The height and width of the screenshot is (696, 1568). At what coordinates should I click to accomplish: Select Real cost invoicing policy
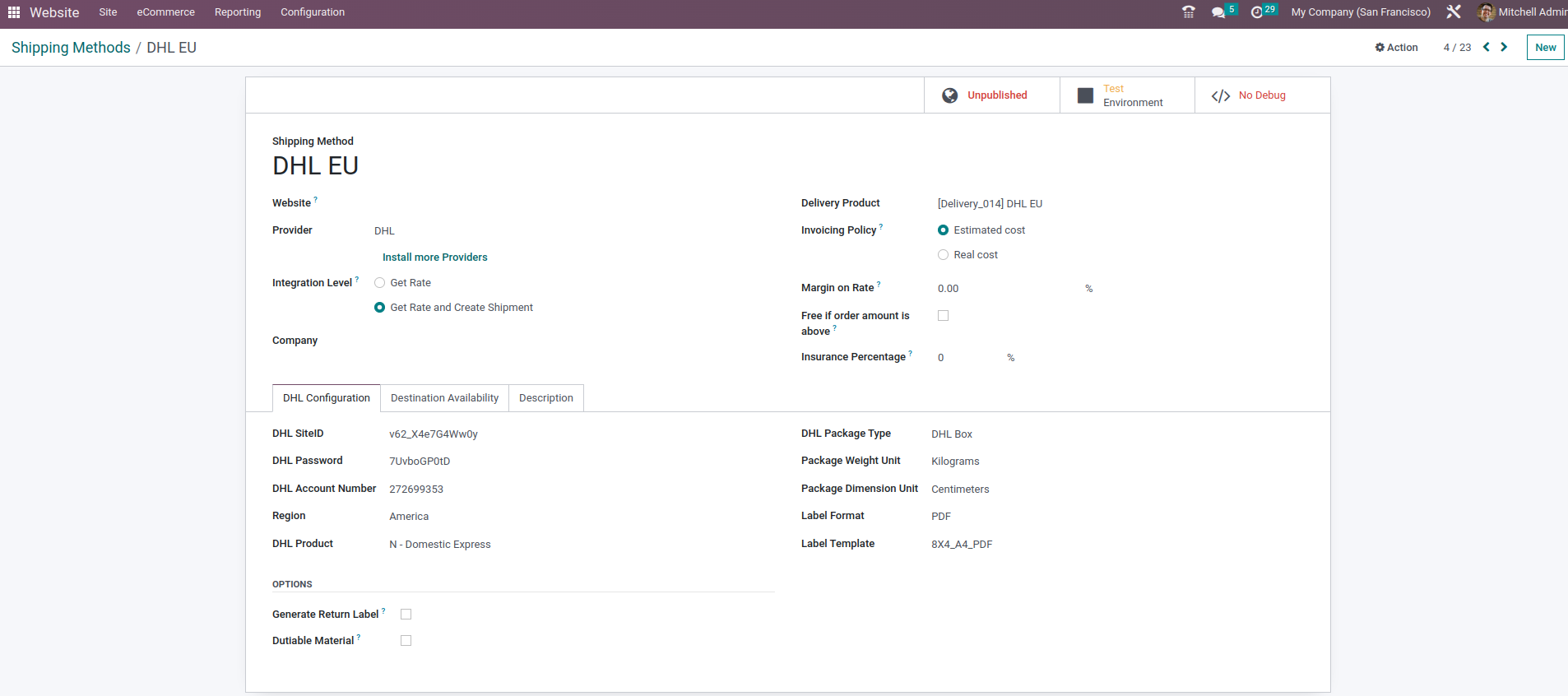pos(943,255)
